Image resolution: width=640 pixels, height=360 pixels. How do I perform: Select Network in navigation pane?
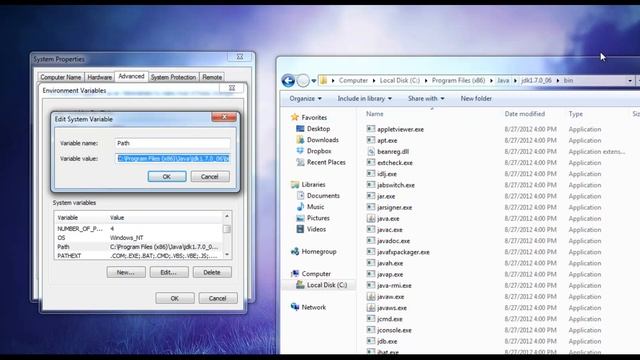(x=313, y=307)
